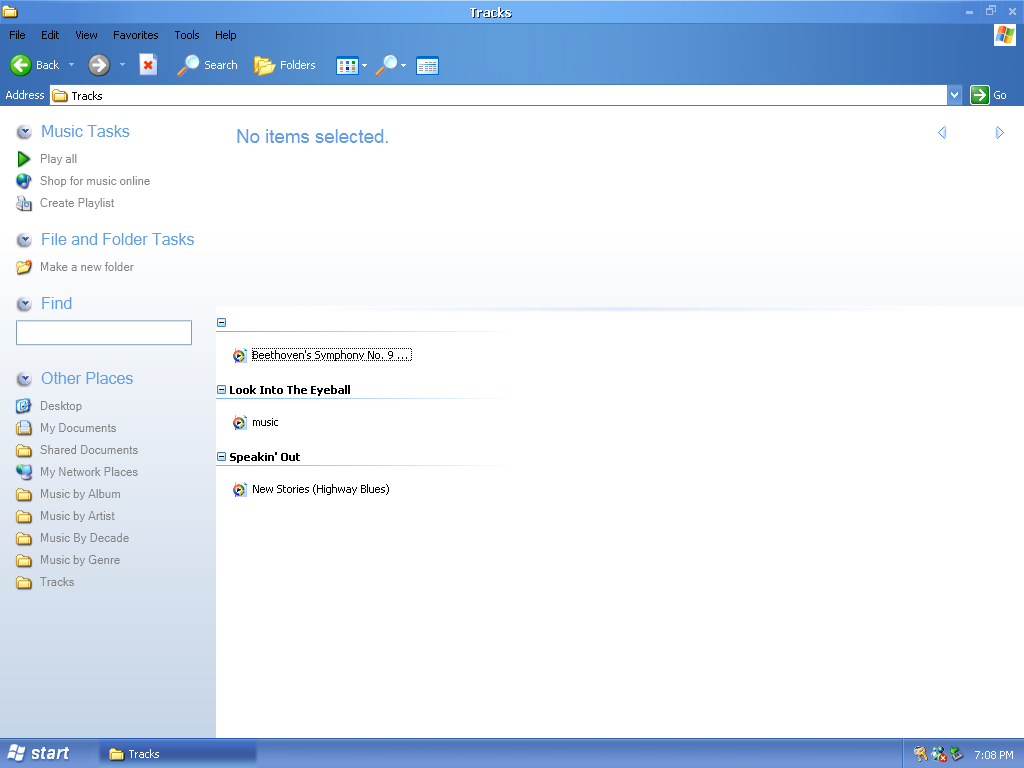Collapse the Other Places section
1024x768 pixels.
(x=24, y=379)
